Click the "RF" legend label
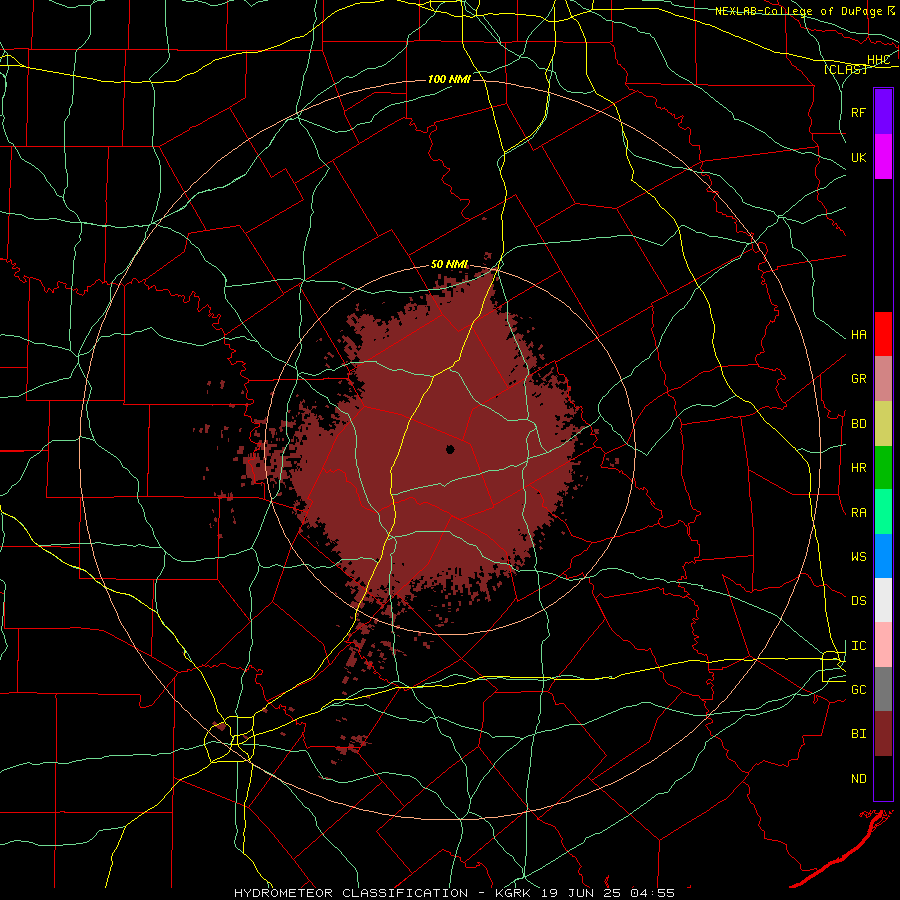Image resolution: width=900 pixels, height=900 pixels. click(x=859, y=113)
